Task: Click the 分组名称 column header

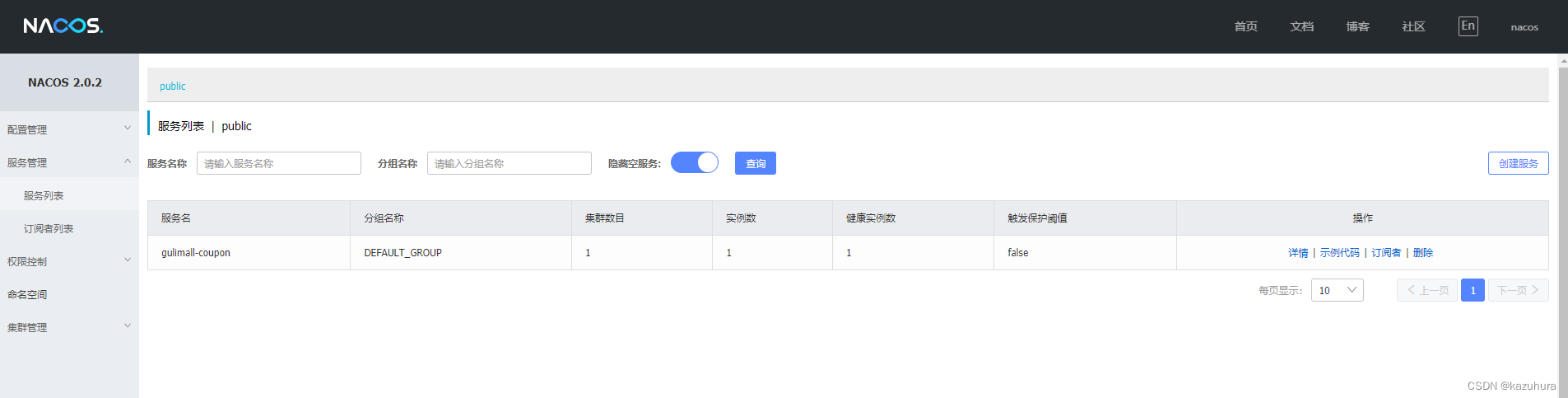Action: [x=461, y=218]
